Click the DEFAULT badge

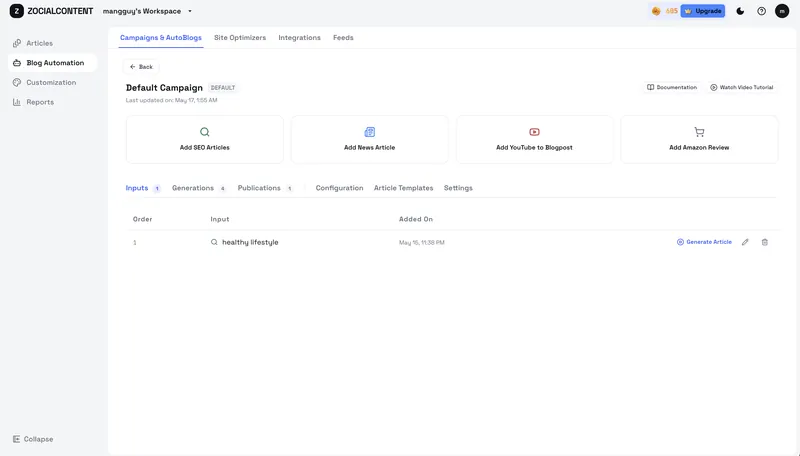[223, 88]
